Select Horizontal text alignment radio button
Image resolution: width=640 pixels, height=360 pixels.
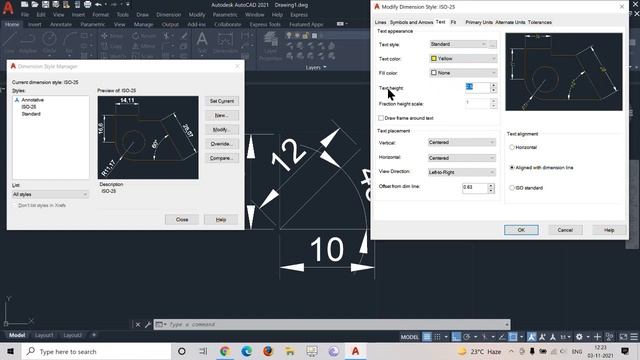pyautogui.click(x=512, y=147)
